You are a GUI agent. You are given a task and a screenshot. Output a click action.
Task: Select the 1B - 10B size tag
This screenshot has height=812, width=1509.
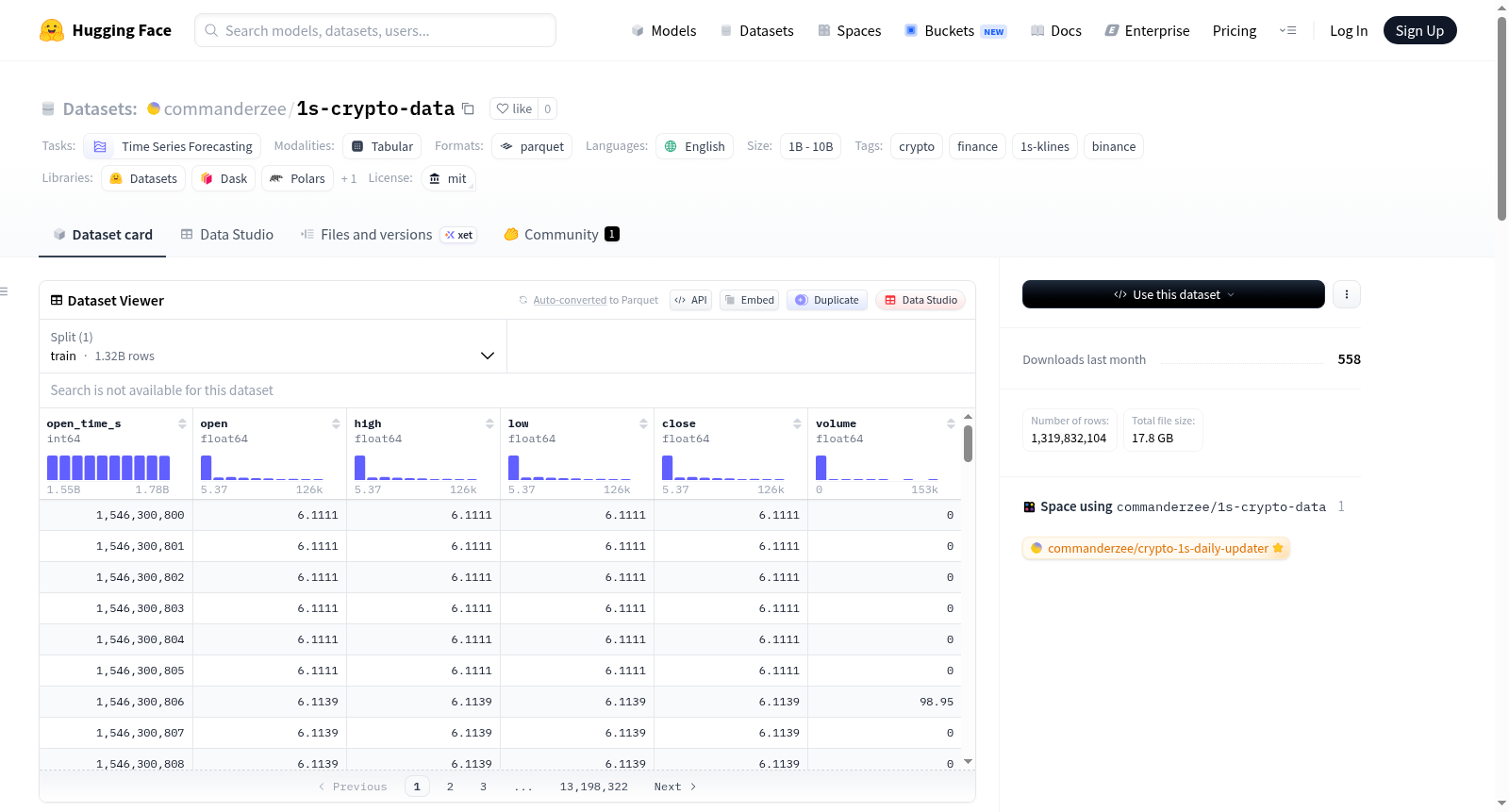(x=811, y=146)
